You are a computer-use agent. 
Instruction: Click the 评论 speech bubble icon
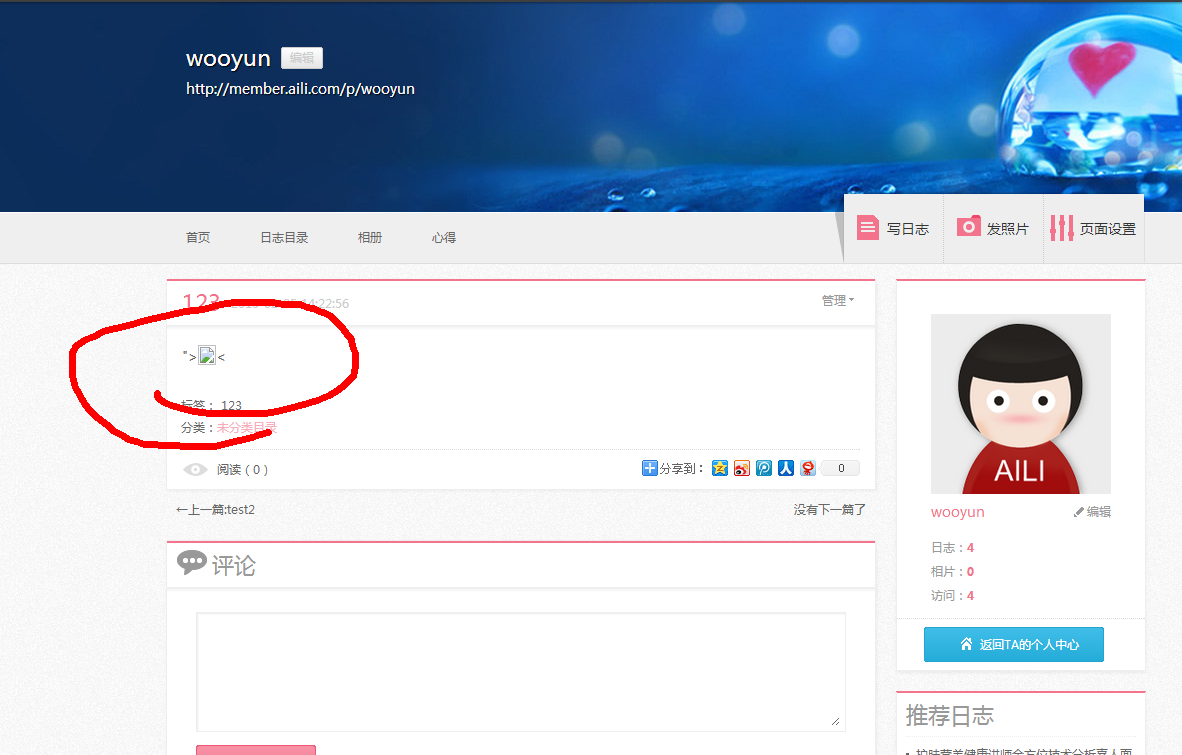pos(191,563)
